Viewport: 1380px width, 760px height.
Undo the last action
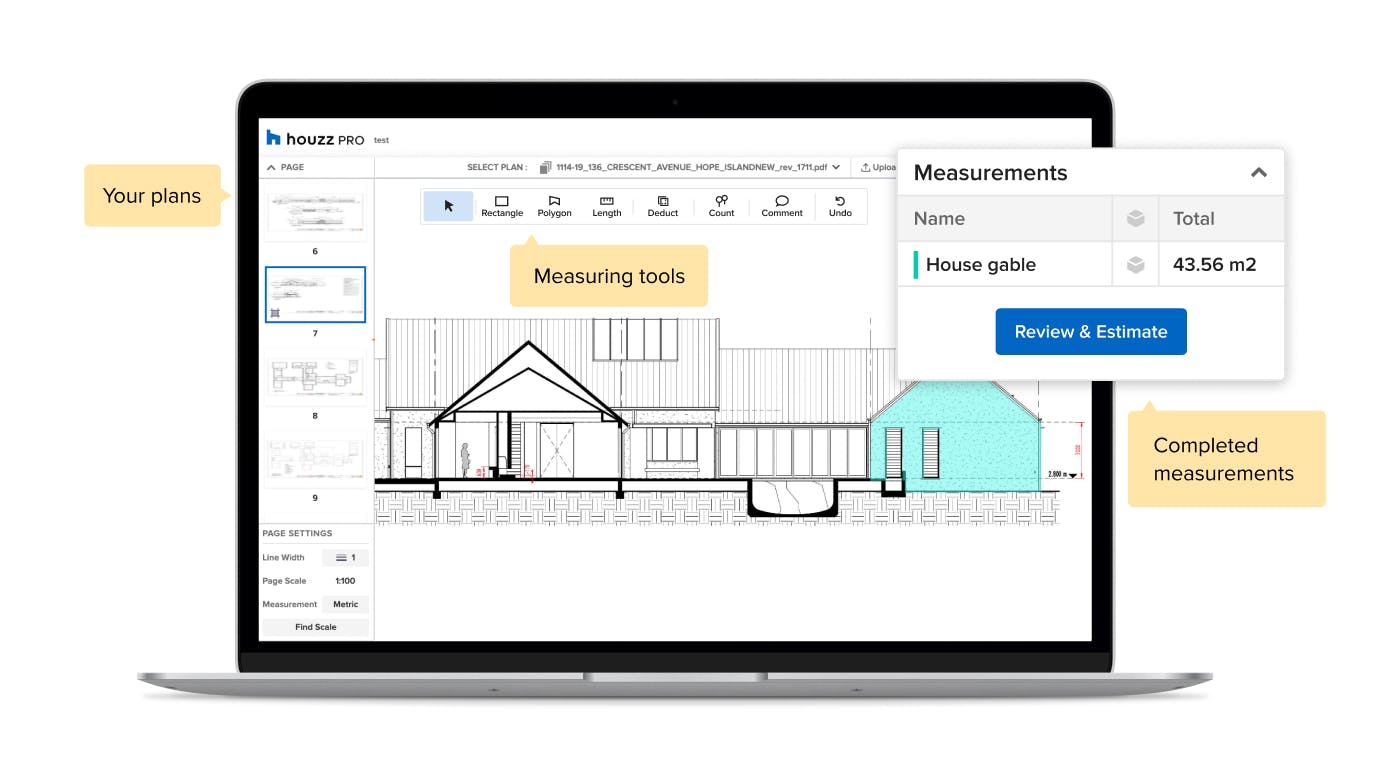click(x=840, y=206)
